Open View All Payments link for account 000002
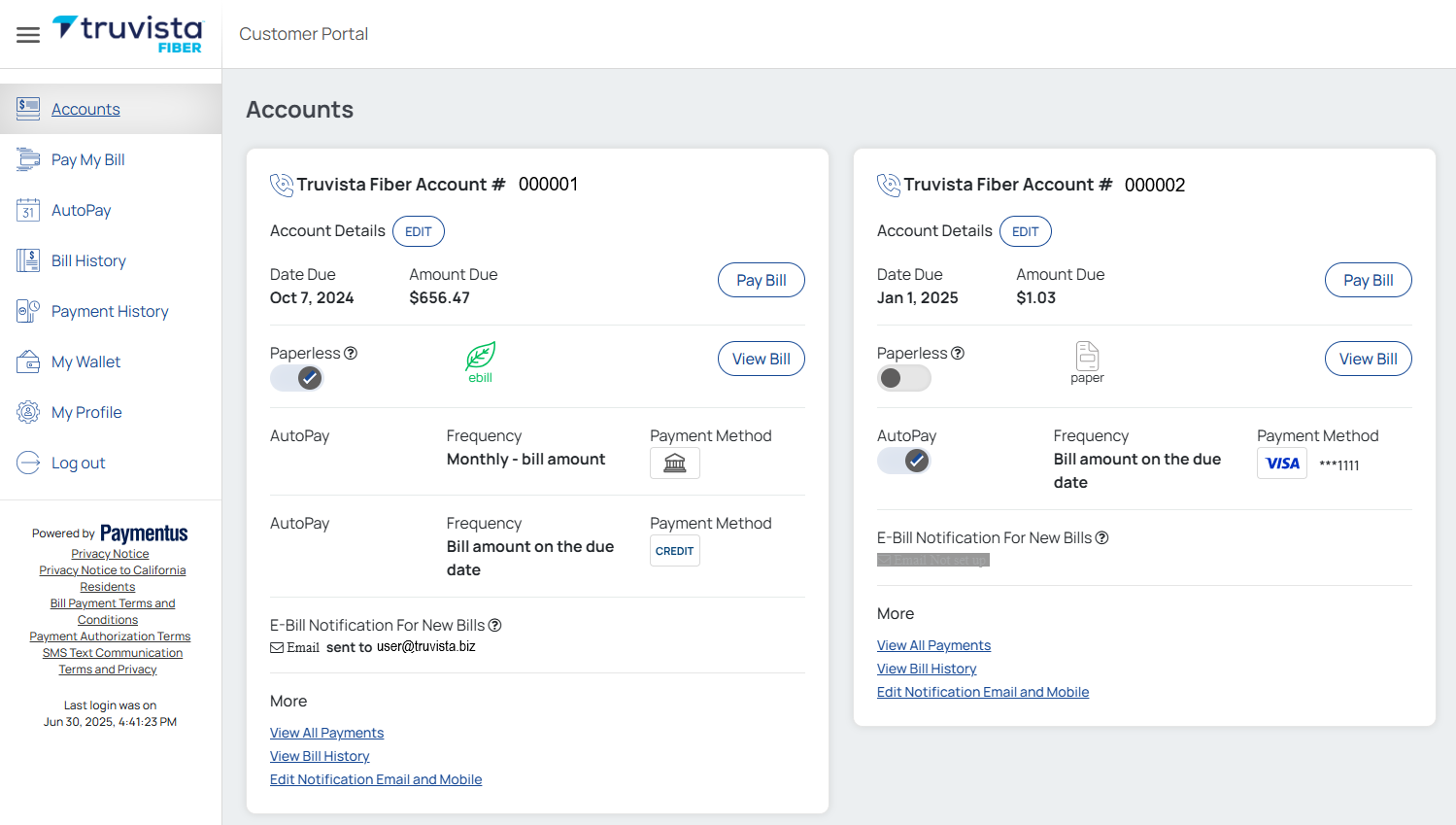 [x=933, y=645]
